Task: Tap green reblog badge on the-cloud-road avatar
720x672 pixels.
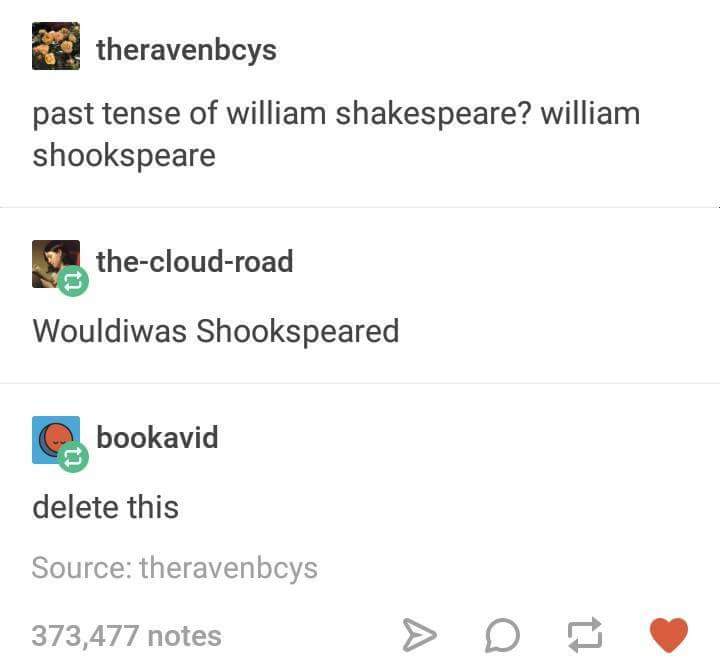Action: (73, 281)
